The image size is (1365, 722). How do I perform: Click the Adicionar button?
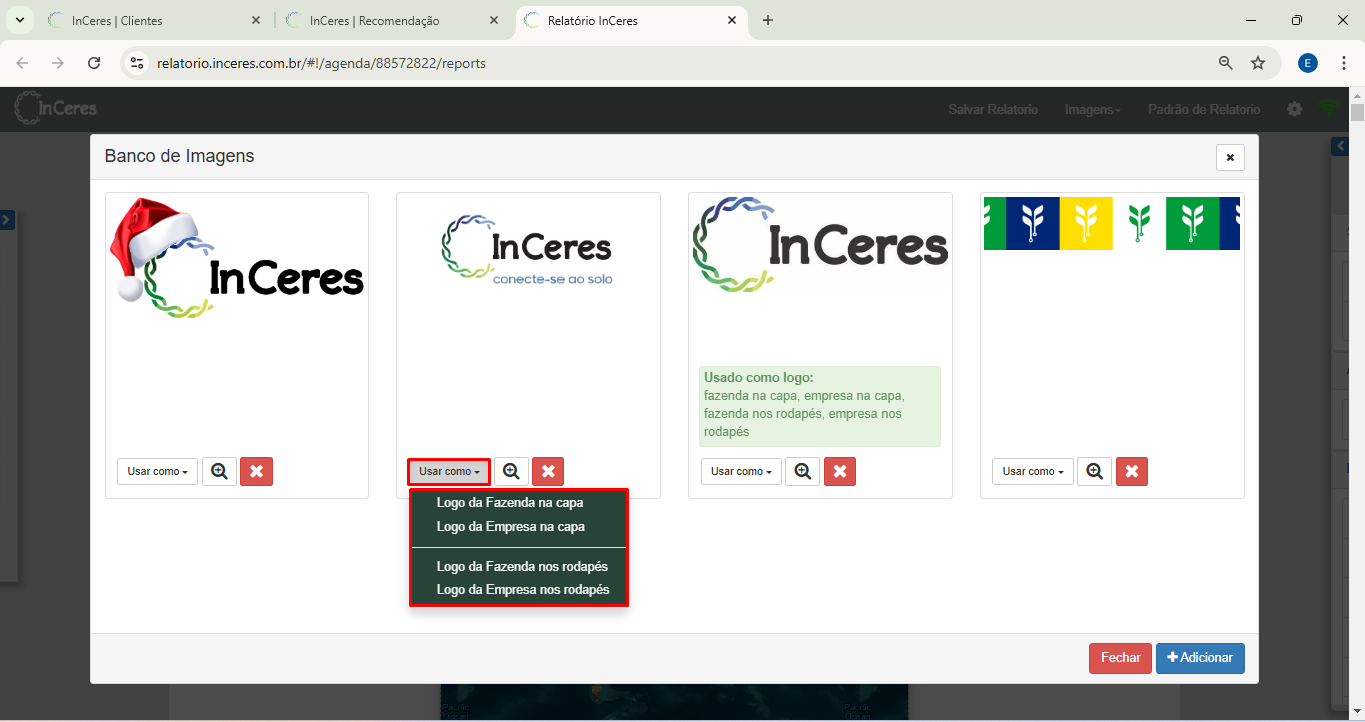pyautogui.click(x=1200, y=658)
